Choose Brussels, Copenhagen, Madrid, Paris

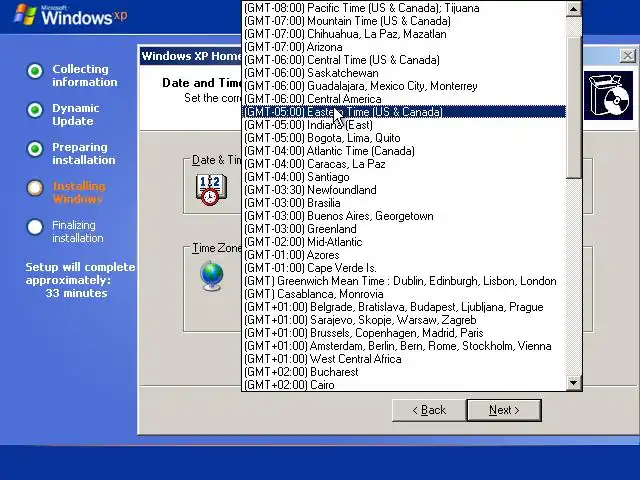tap(404, 333)
